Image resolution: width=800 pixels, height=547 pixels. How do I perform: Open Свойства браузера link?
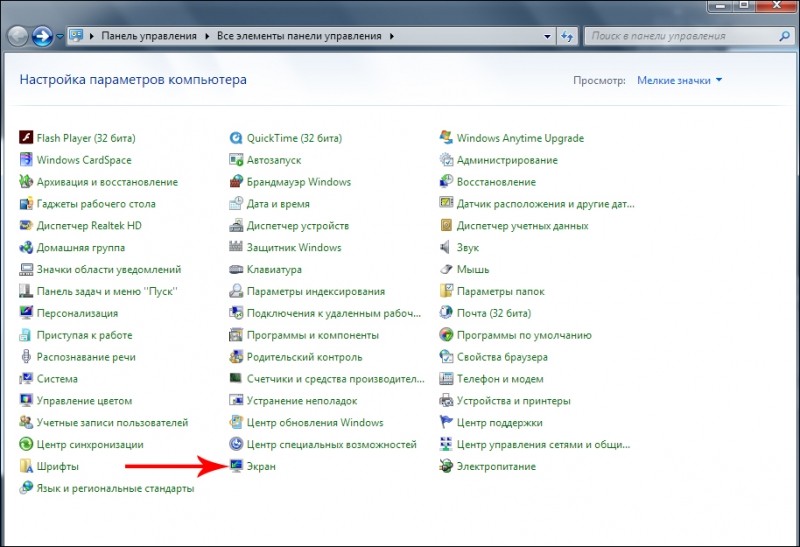click(502, 357)
